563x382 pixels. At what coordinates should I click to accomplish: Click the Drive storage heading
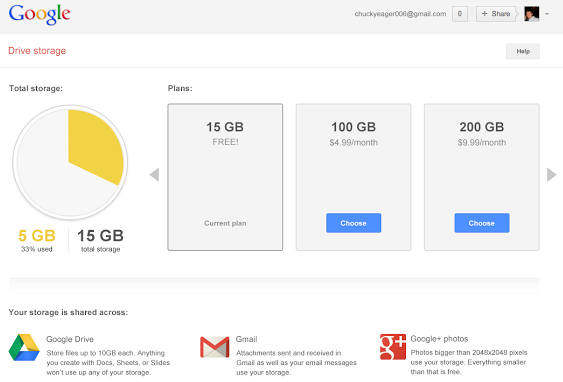click(37, 51)
